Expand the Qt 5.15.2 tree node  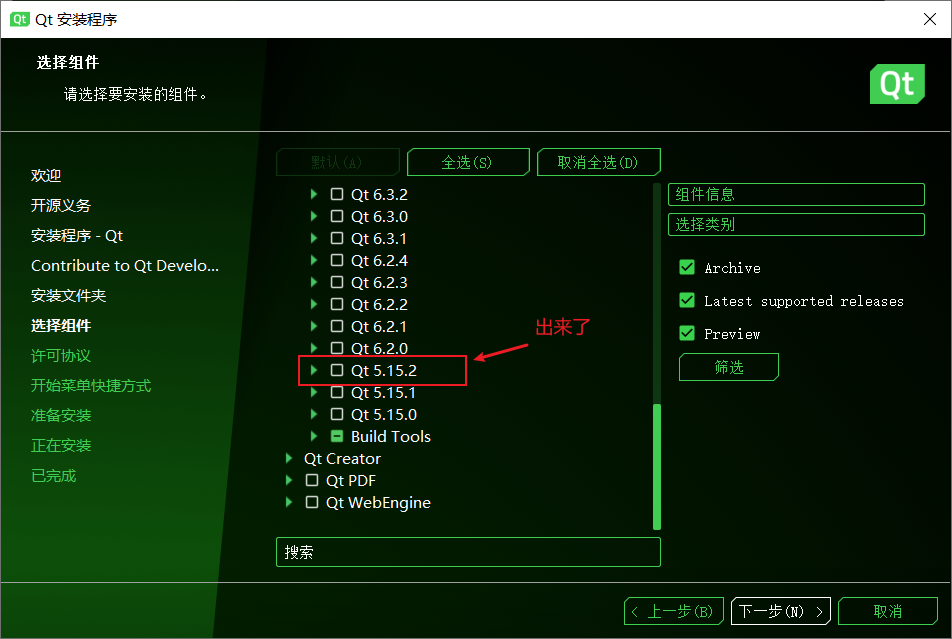click(x=313, y=370)
